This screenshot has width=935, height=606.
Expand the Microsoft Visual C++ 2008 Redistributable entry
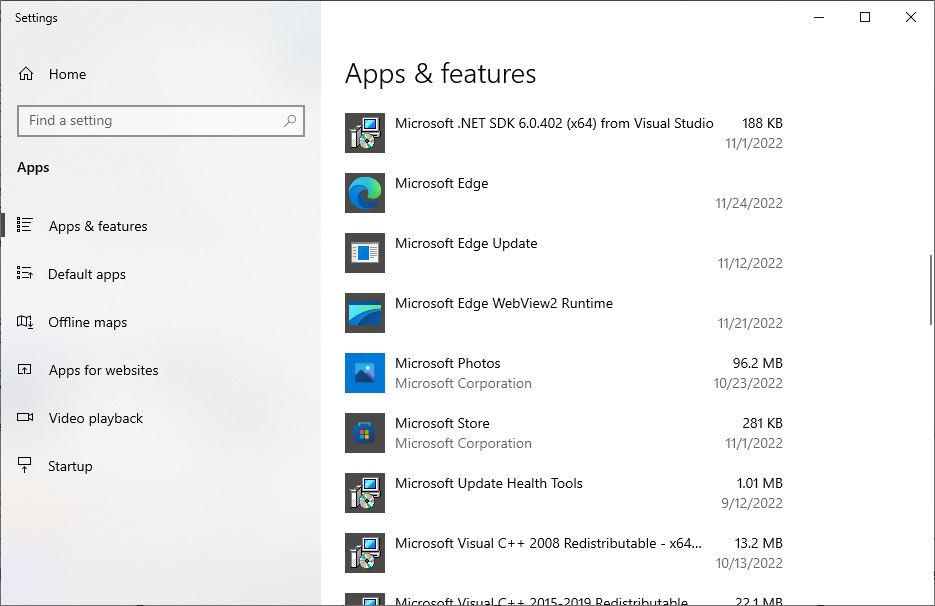[x=564, y=553]
